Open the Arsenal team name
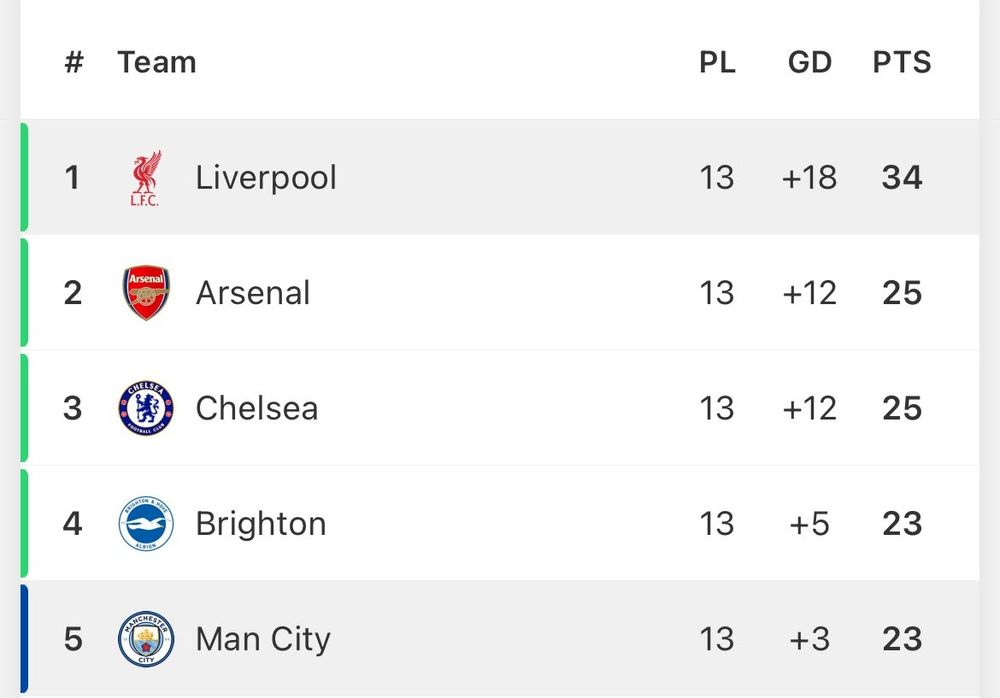The width and height of the screenshot is (1000, 698). click(253, 293)
